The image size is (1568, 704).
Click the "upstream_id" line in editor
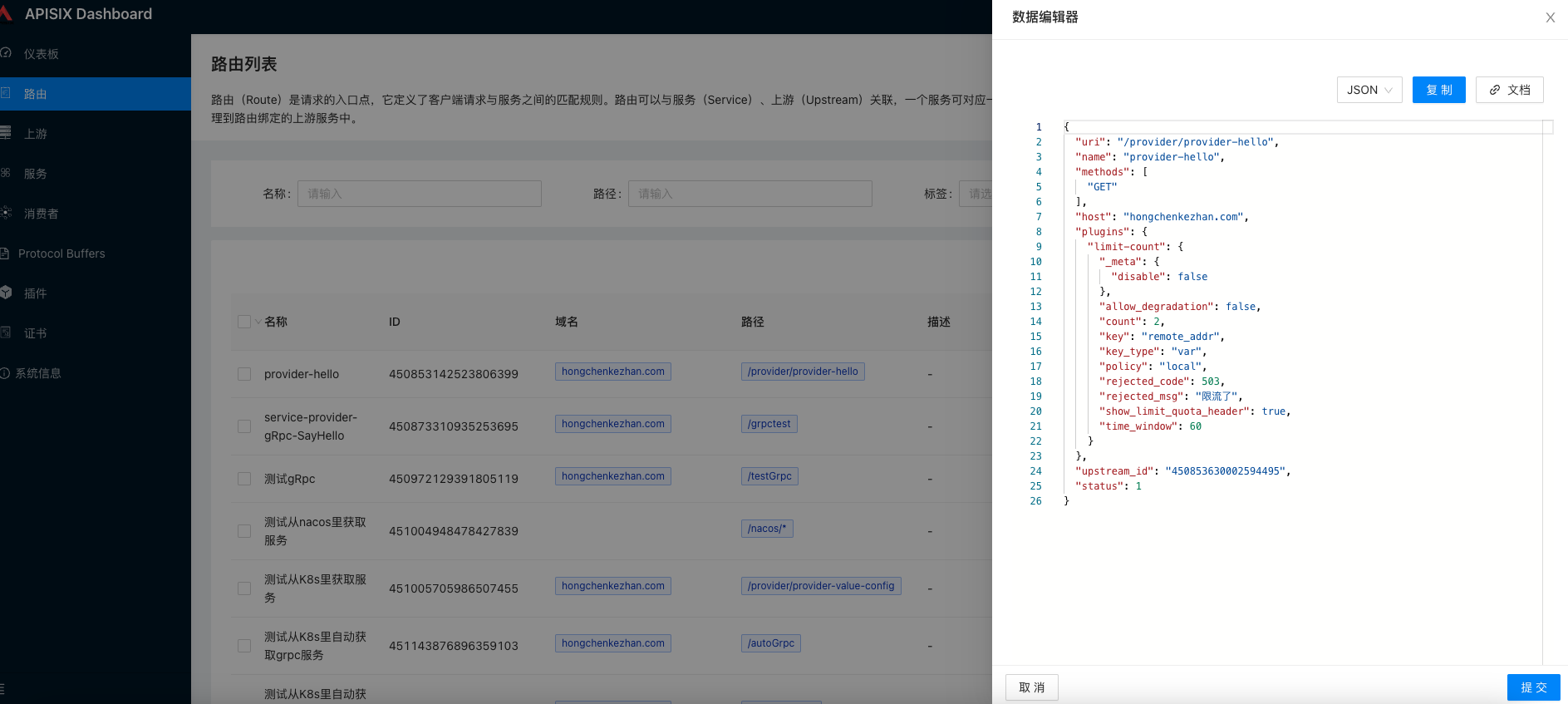[1183, 471]
